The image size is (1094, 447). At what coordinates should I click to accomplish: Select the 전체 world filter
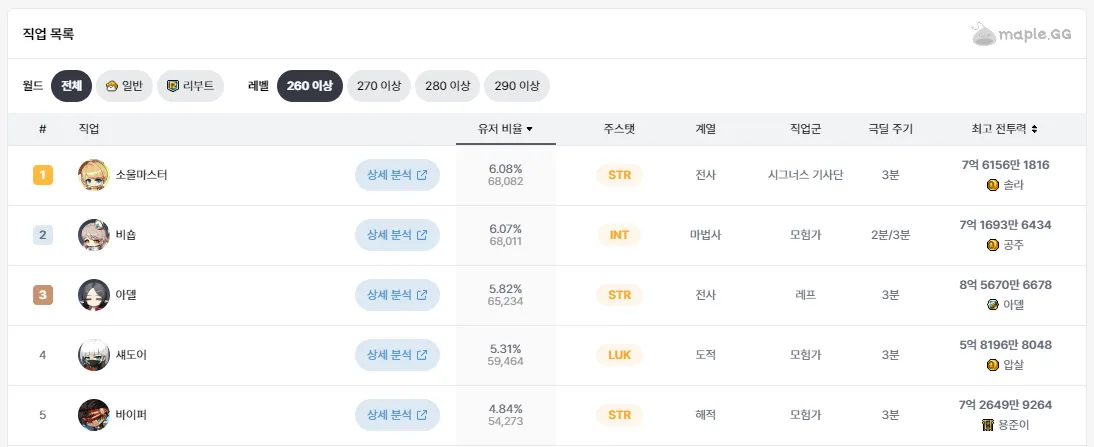pos(71,86)
